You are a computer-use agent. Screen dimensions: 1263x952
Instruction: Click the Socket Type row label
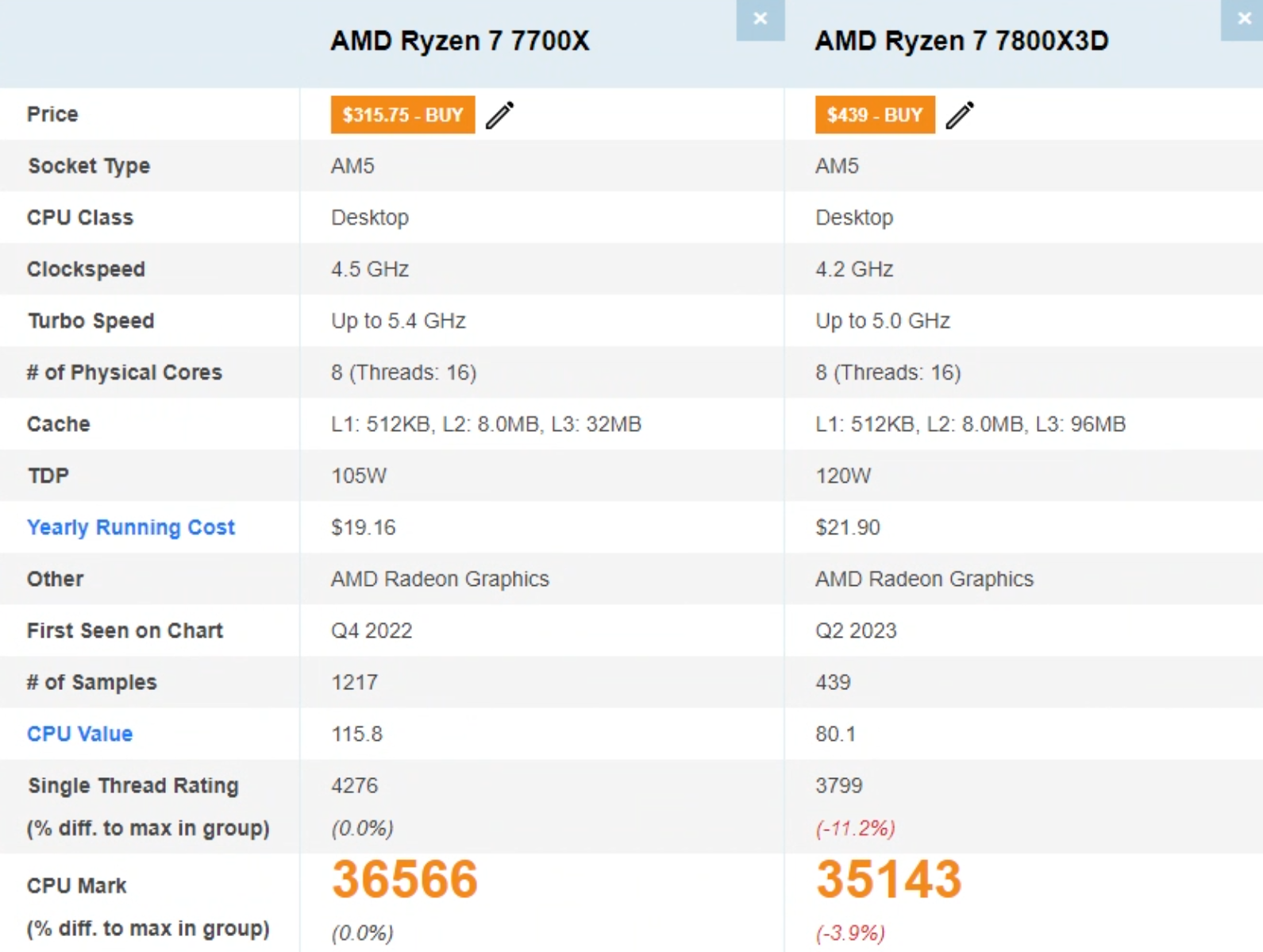pos(89,166)
